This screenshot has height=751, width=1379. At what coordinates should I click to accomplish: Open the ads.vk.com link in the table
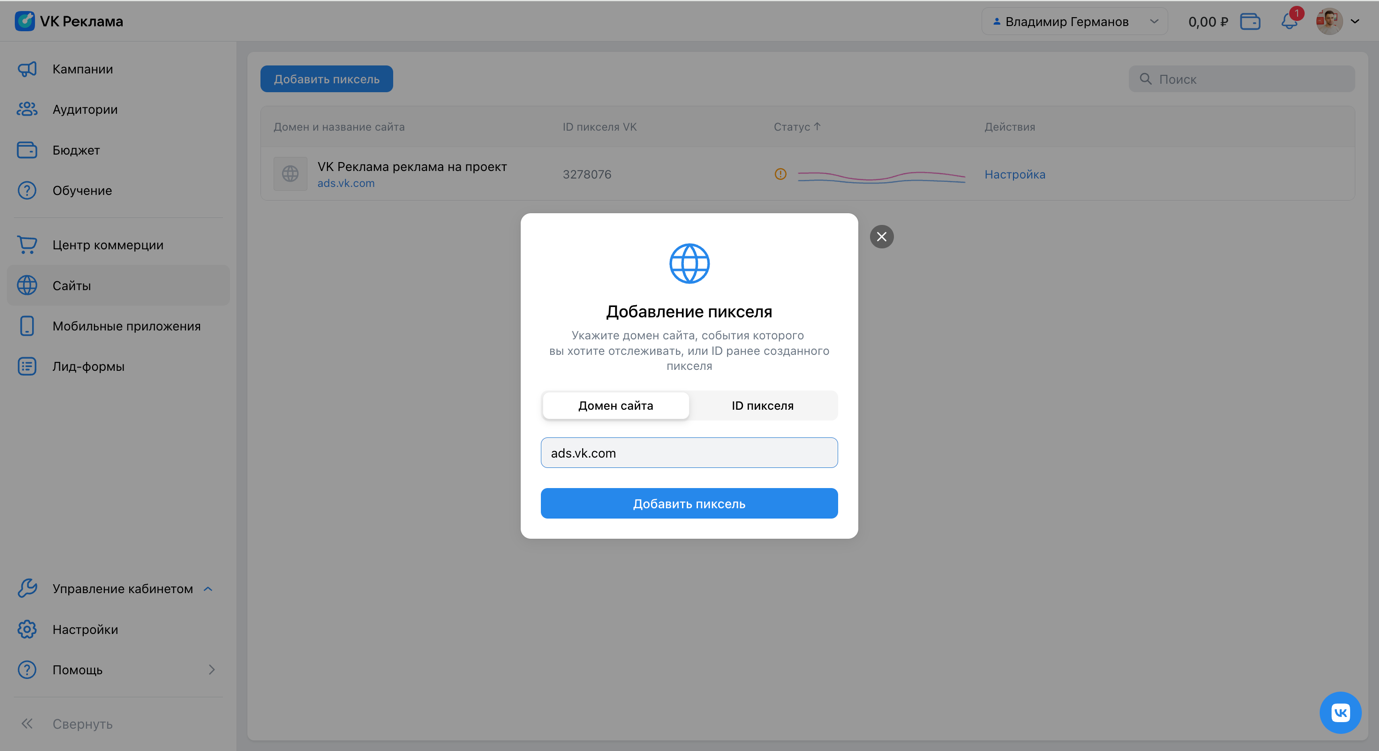tap(346, 183)
